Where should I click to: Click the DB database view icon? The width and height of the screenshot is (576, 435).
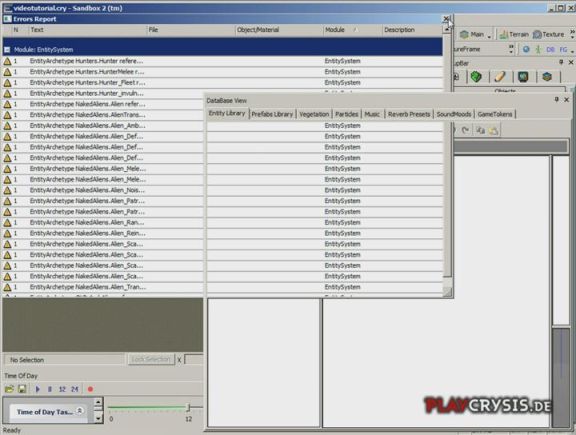pos(550,49)
